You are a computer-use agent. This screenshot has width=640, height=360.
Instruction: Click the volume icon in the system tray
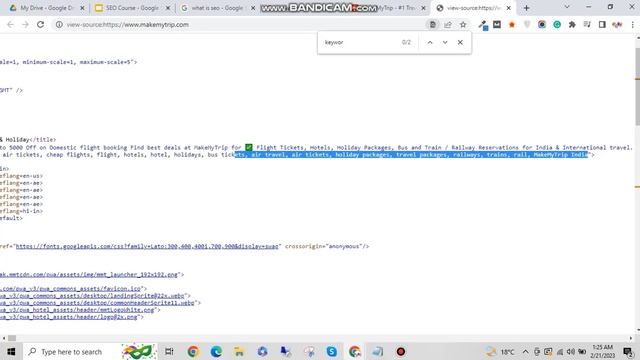point(571,352)
